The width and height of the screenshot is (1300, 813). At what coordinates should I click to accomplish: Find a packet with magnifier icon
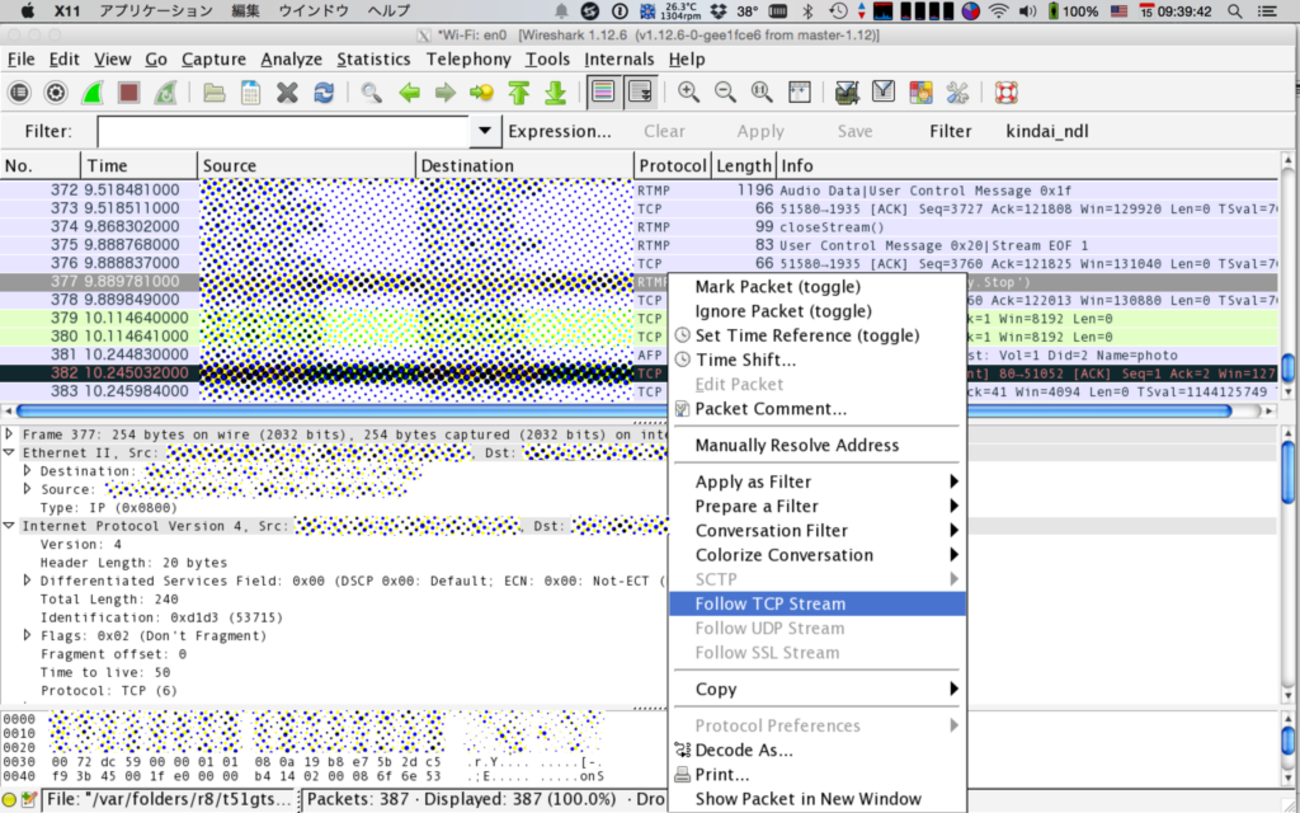click(x=372, y=93)
